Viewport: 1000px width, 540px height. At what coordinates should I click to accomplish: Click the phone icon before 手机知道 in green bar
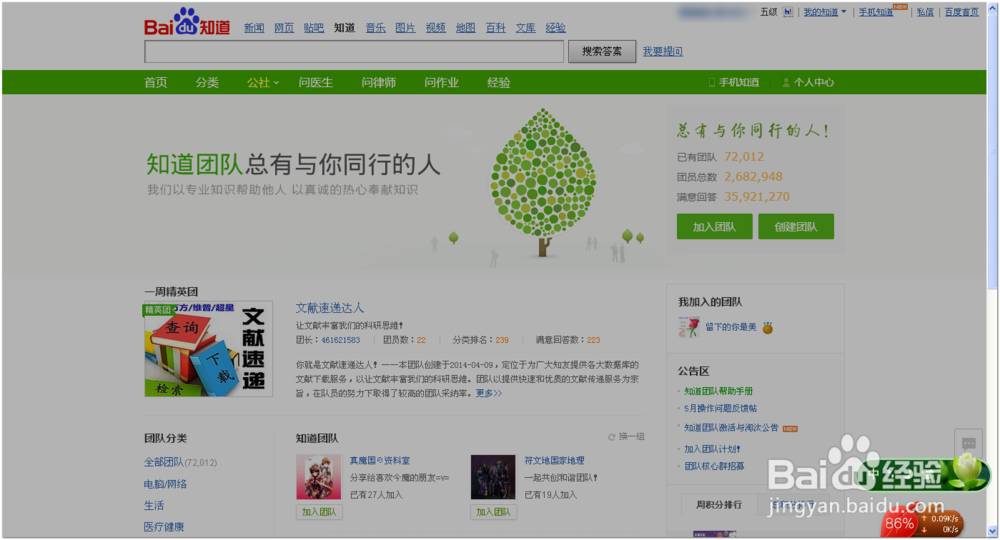(712, 82)
